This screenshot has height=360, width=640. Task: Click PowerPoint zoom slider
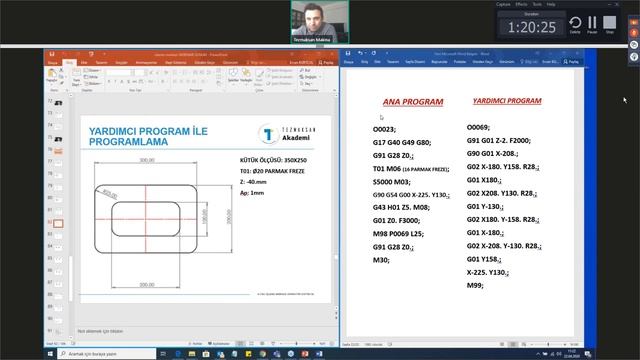pos(297,344)
